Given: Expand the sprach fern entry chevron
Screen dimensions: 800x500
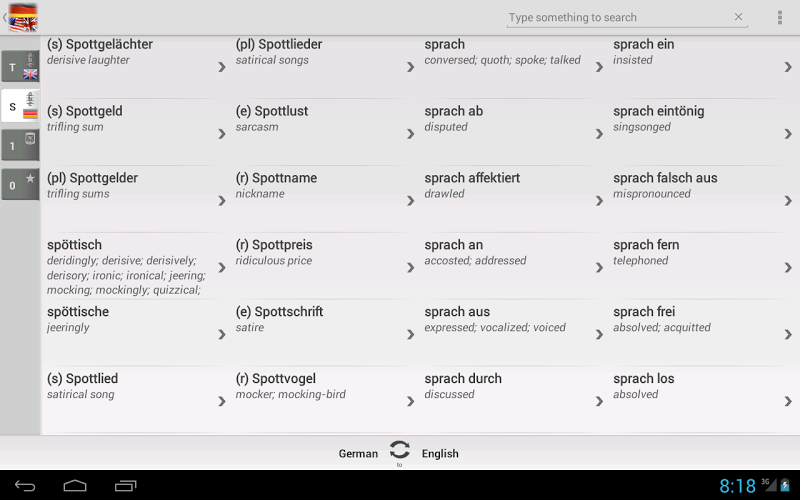Looking at the screenshot, I should [x=788, y=268].
